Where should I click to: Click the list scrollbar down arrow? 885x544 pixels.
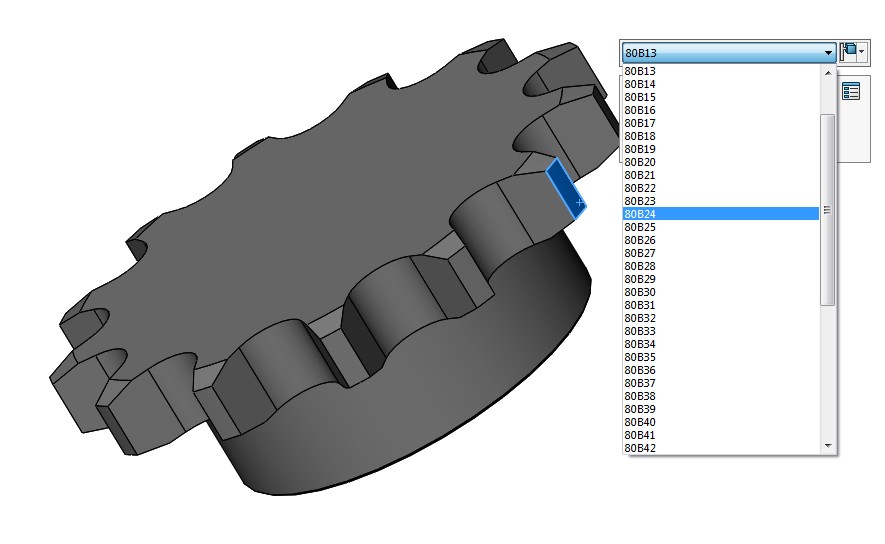pos(827,446)
